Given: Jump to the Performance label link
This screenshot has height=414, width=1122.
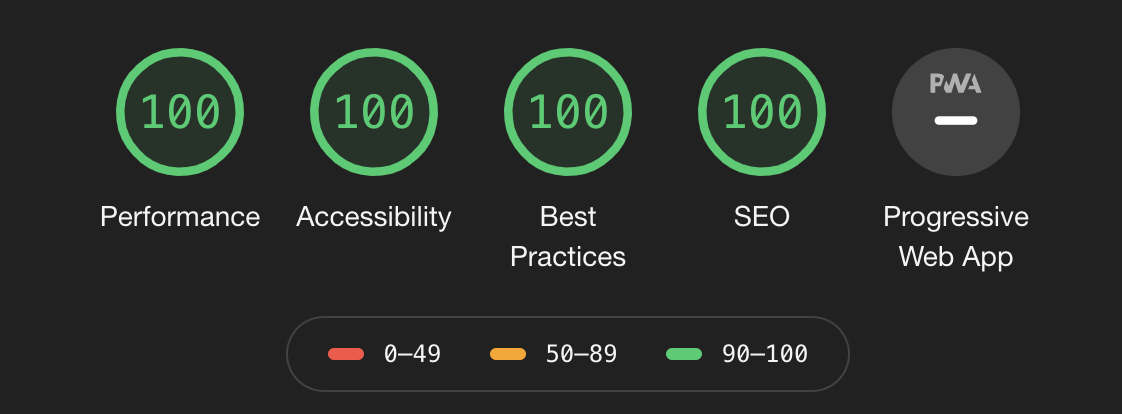Looking at the screenshot, I should point(180,217).
